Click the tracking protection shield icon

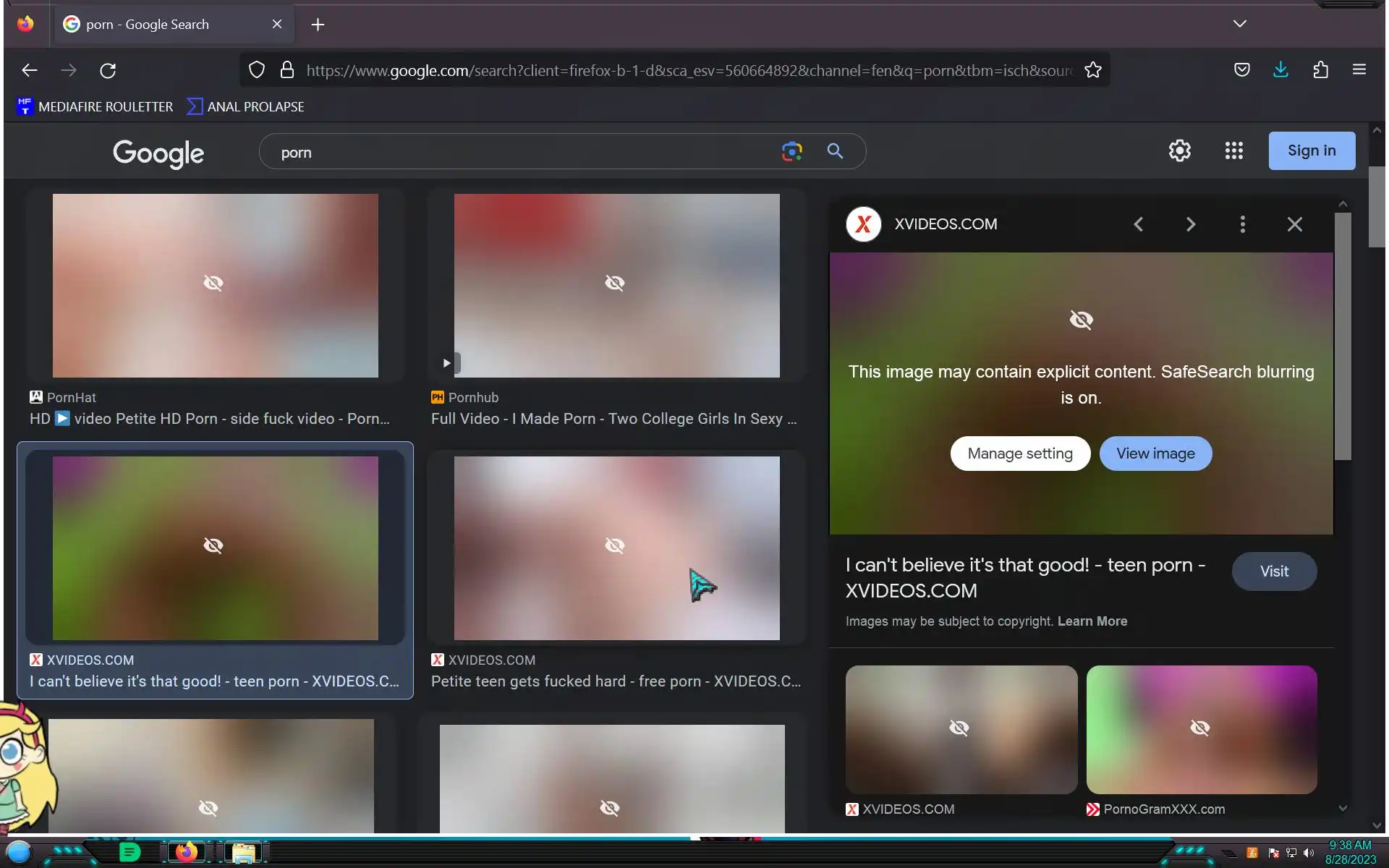(257, 70)
